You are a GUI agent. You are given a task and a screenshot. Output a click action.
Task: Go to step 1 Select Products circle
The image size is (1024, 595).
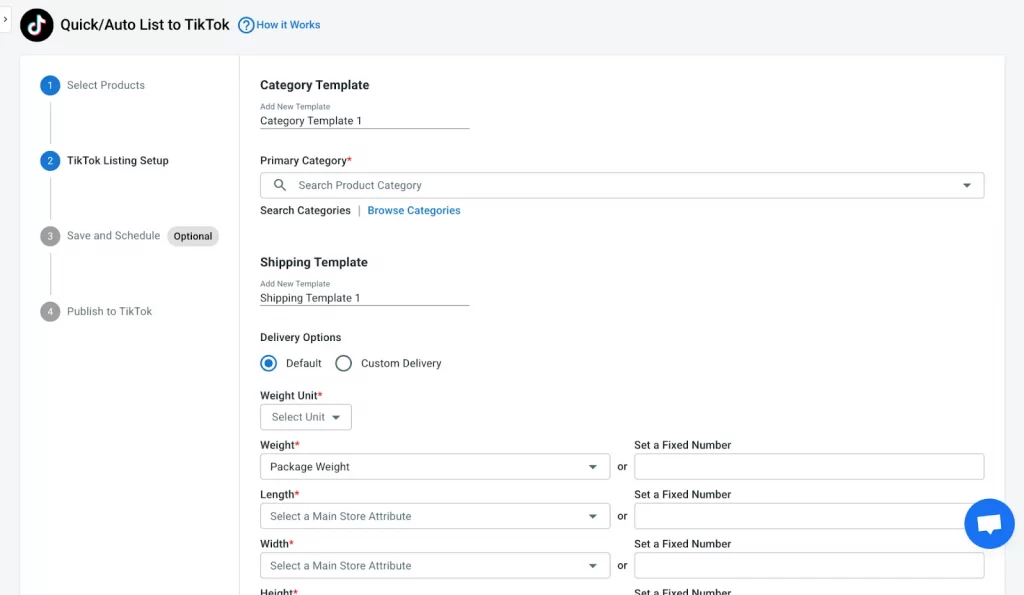pyautogui.click(x=50, y=86)
